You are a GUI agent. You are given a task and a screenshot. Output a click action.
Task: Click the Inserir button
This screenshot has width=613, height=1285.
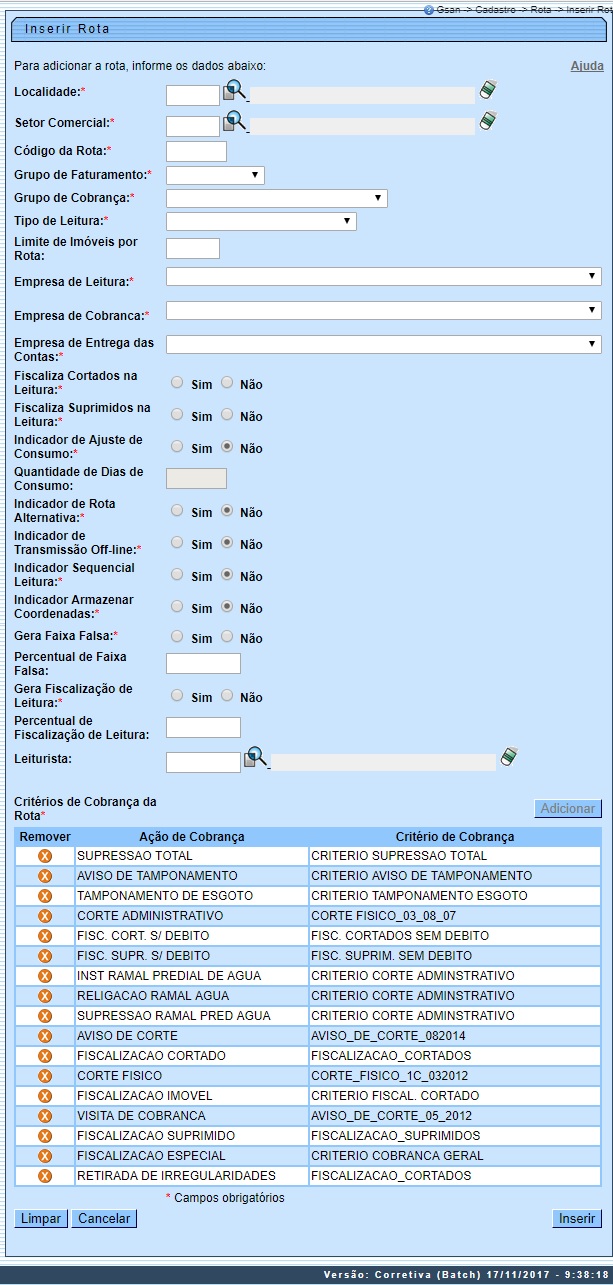[577, 1218]
